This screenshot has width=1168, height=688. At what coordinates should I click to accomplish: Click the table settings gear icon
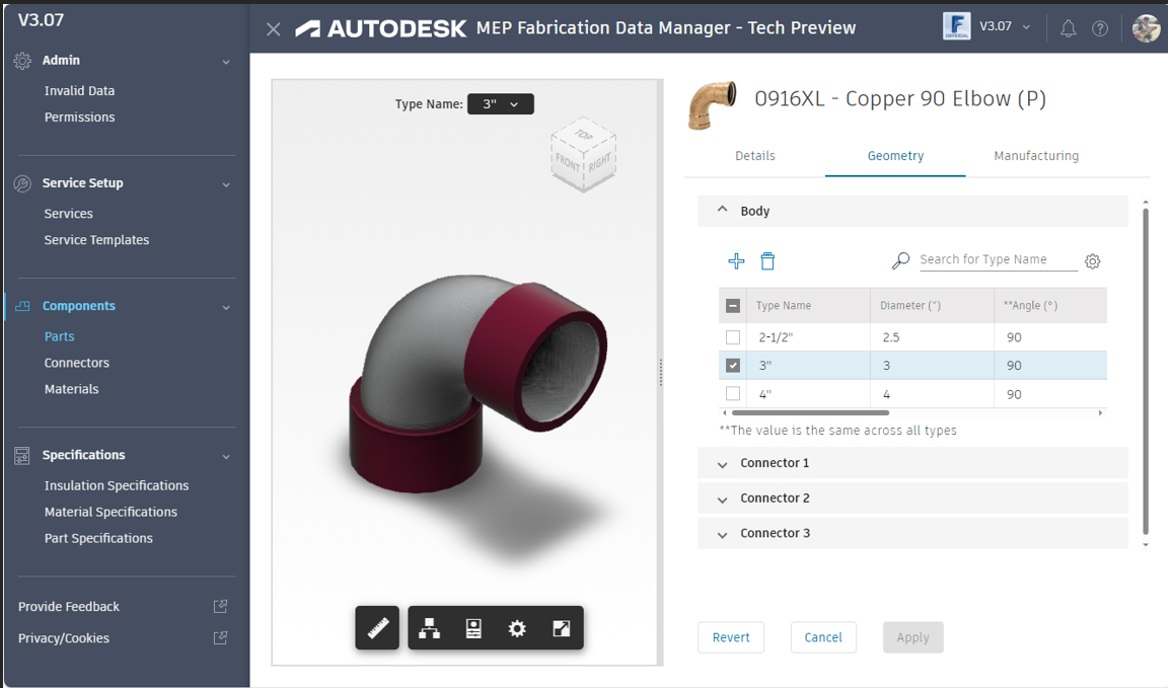(x=1093, y=261)
